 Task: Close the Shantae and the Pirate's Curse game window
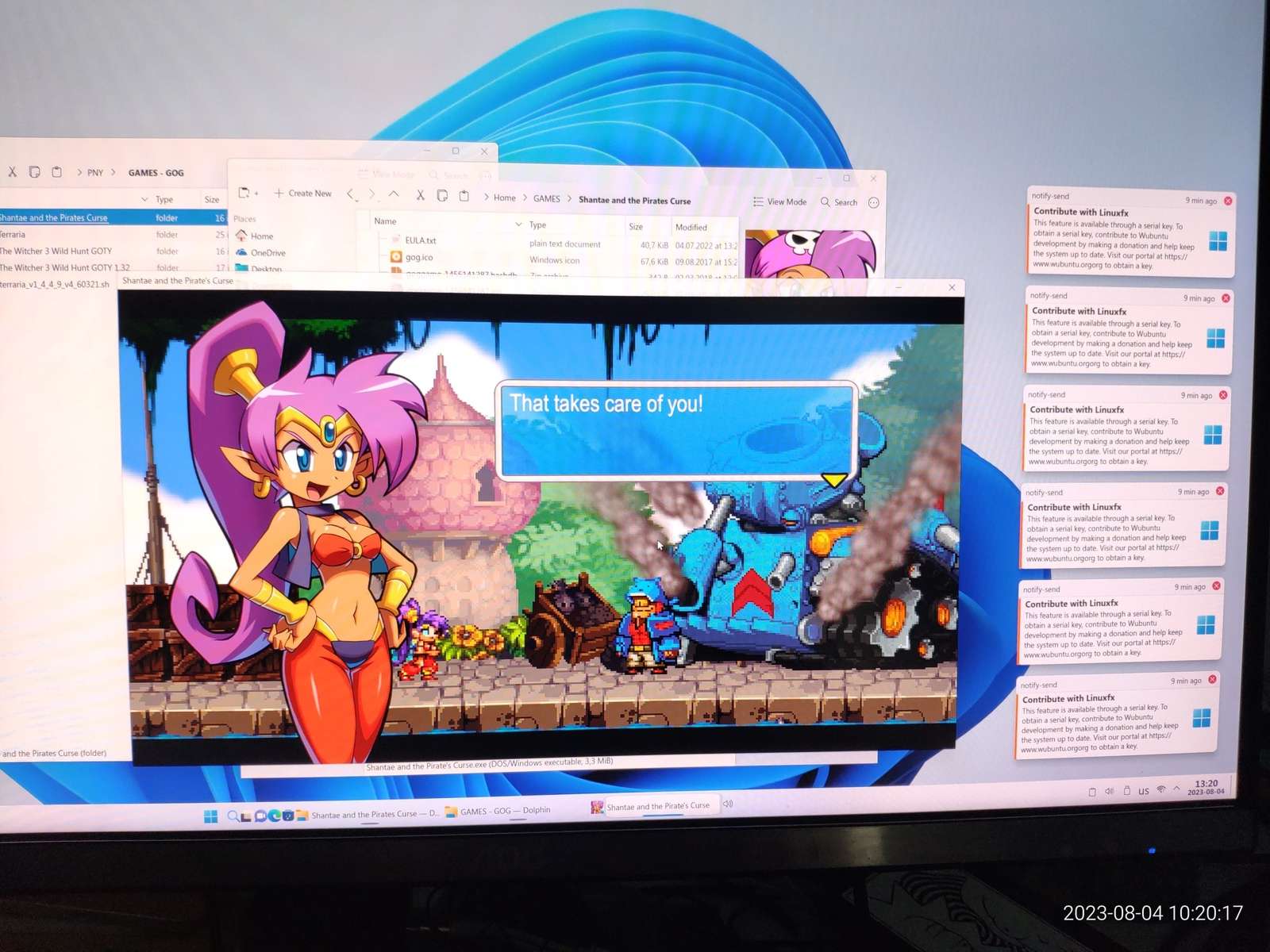click(952, 287)
